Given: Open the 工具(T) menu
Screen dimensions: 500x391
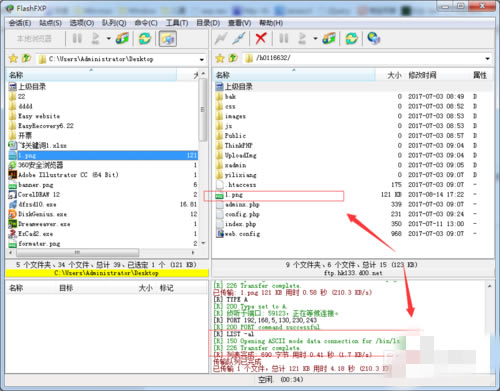Looking at the screenshot, I should (x=177, y=23).
